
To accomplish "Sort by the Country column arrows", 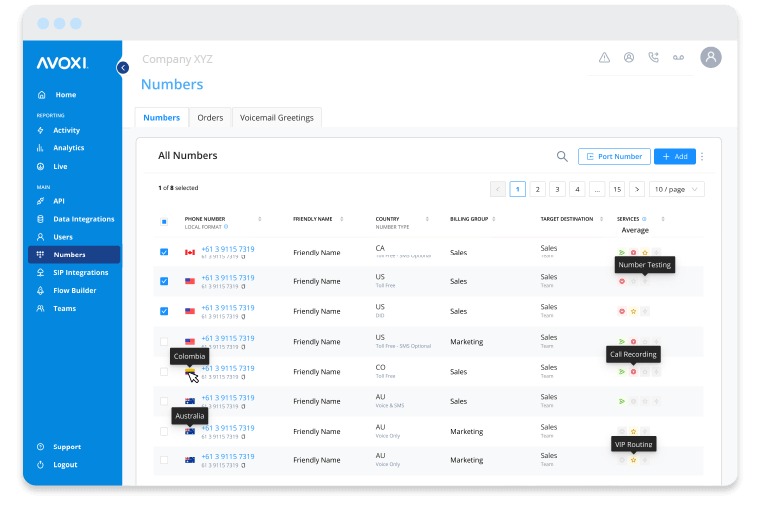I will tap(427, 219).
